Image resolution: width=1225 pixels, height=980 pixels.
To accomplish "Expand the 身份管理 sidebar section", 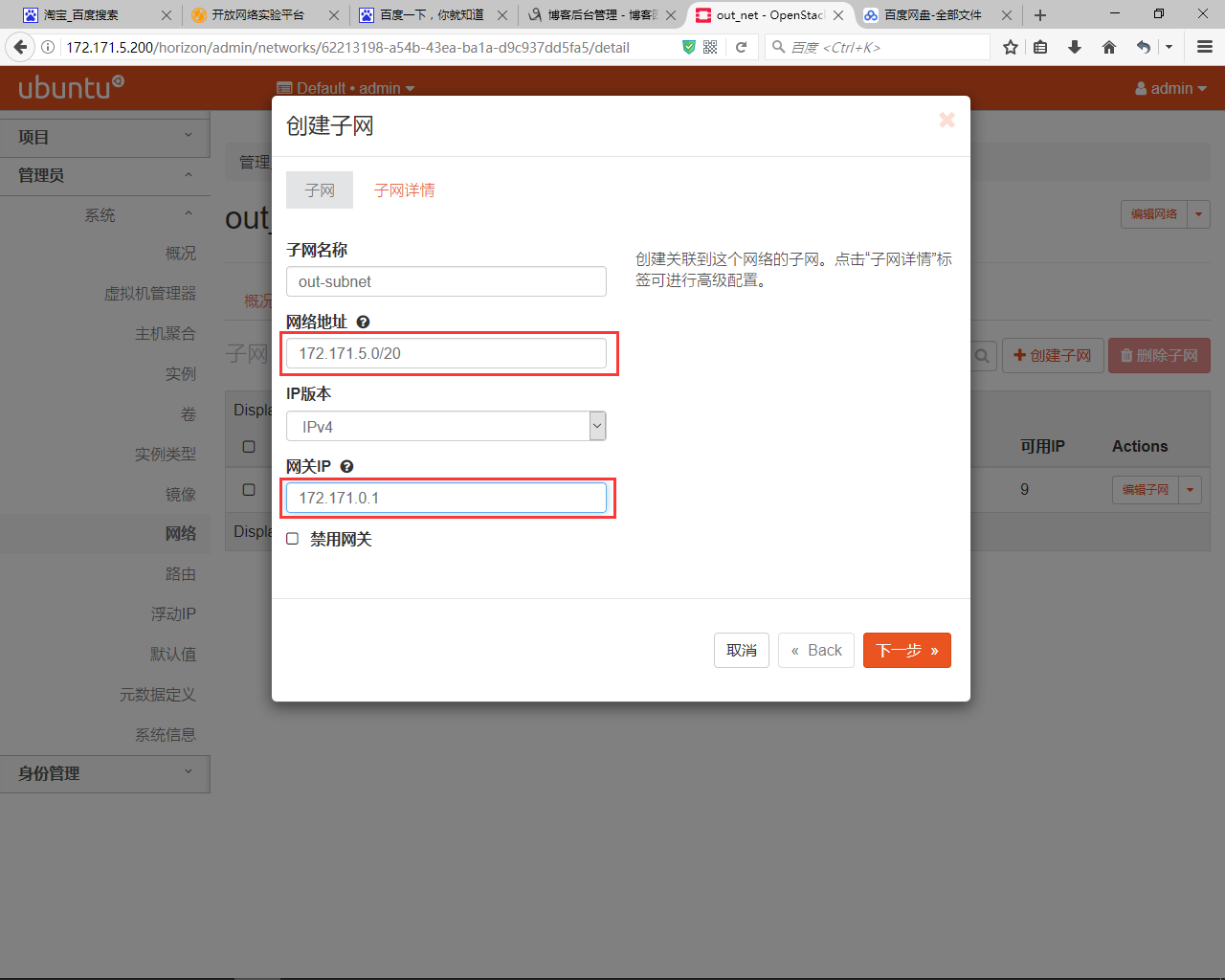I will [104, 773].
